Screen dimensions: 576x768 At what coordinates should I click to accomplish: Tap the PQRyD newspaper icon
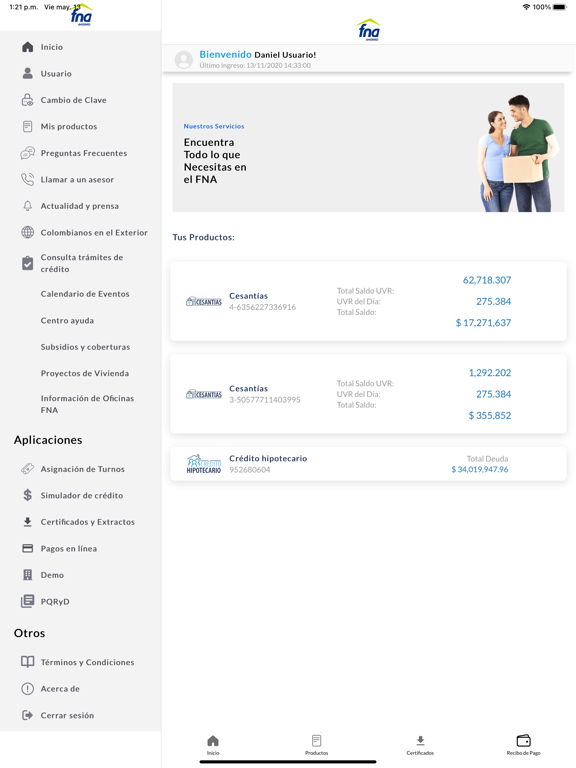click(x=27, y=601)
